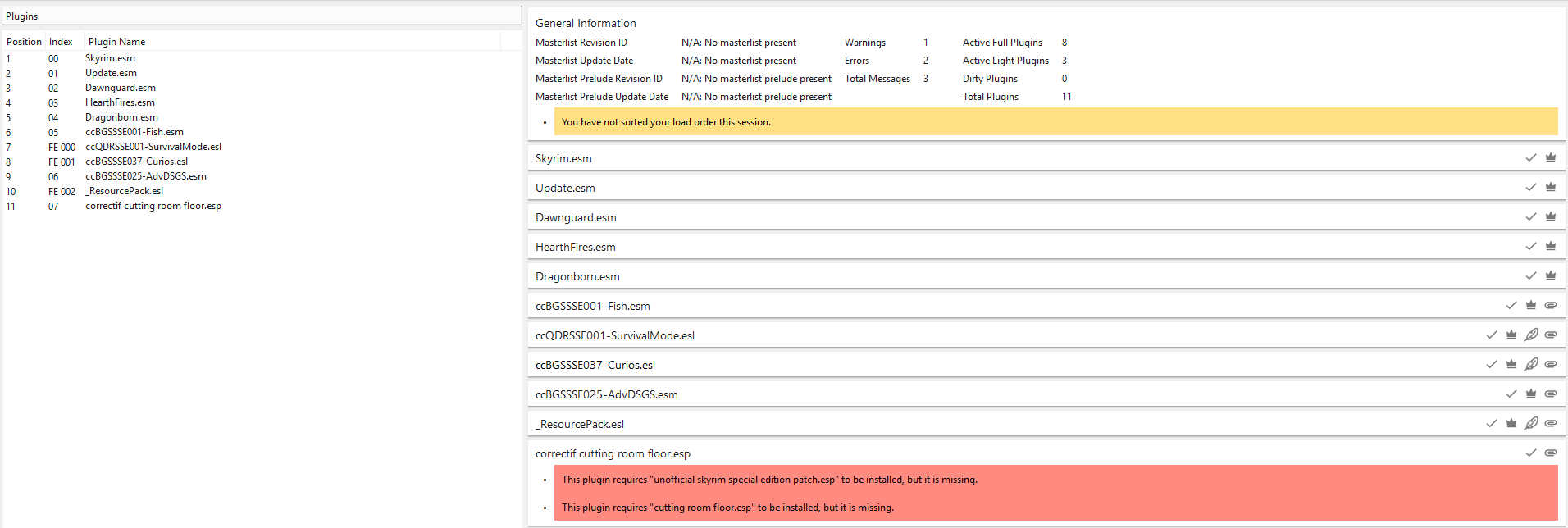1568x528 pixels.
Task: Click the loads-archive icon on ccBGSSSE001-Fish.esm card
Action: click(1551, 305)
